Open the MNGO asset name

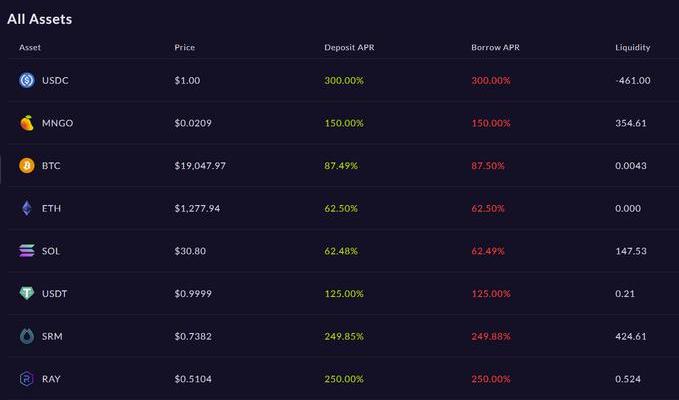[x=58, y=123]
